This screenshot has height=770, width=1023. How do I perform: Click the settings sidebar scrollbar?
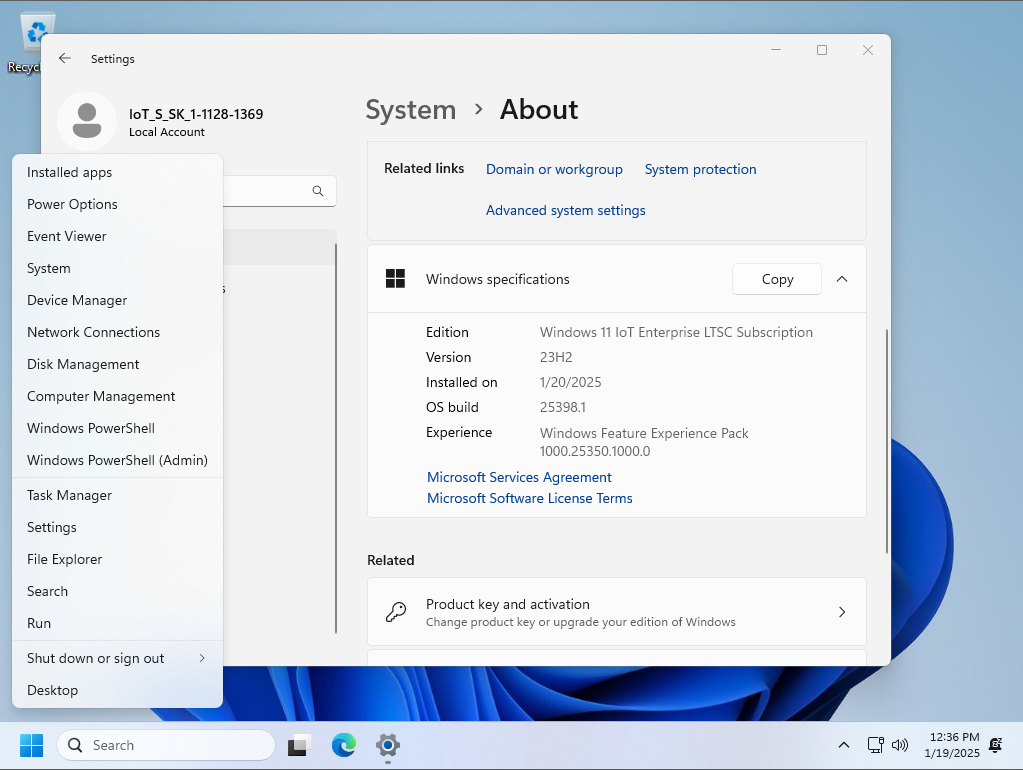(x=336, y=438)
